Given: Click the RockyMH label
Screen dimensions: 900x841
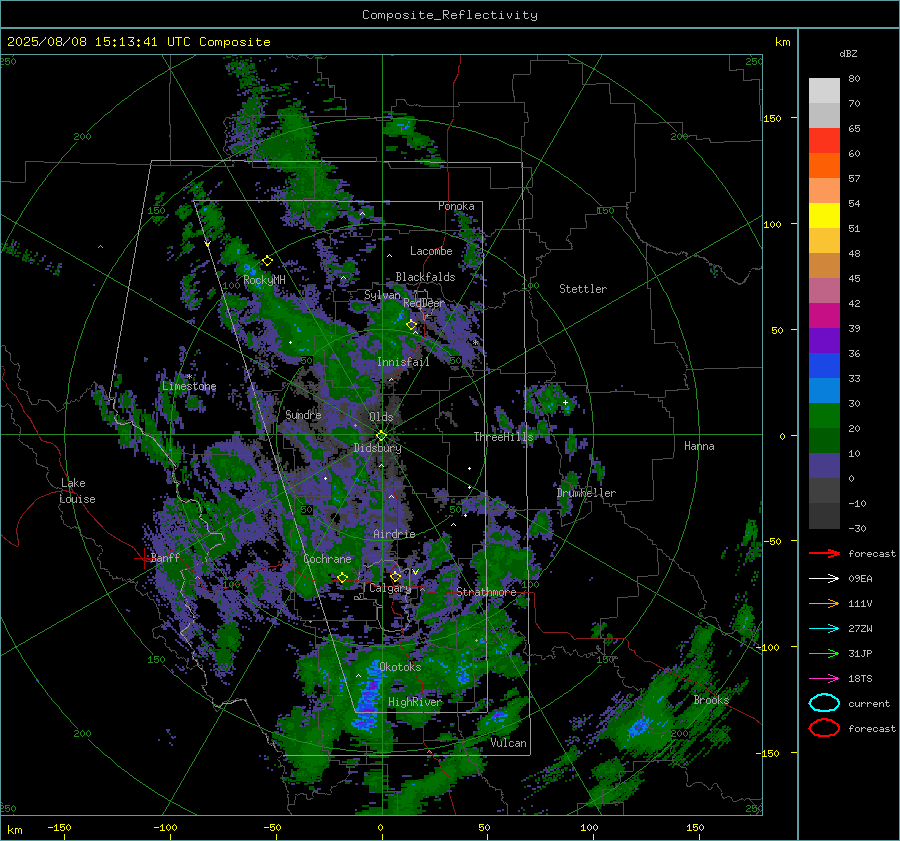Looking at the screenshot, I should (x=264, y=280).
